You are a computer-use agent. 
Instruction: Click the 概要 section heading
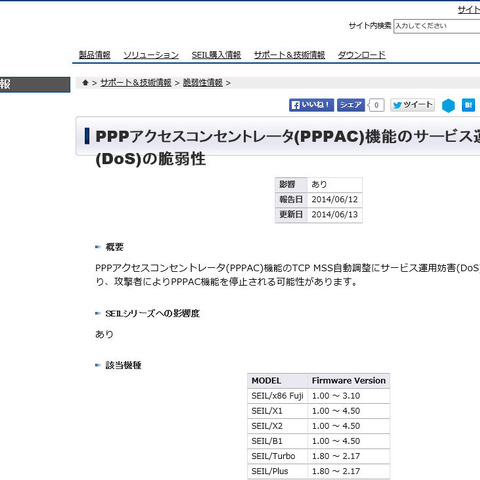coord(114,247)
